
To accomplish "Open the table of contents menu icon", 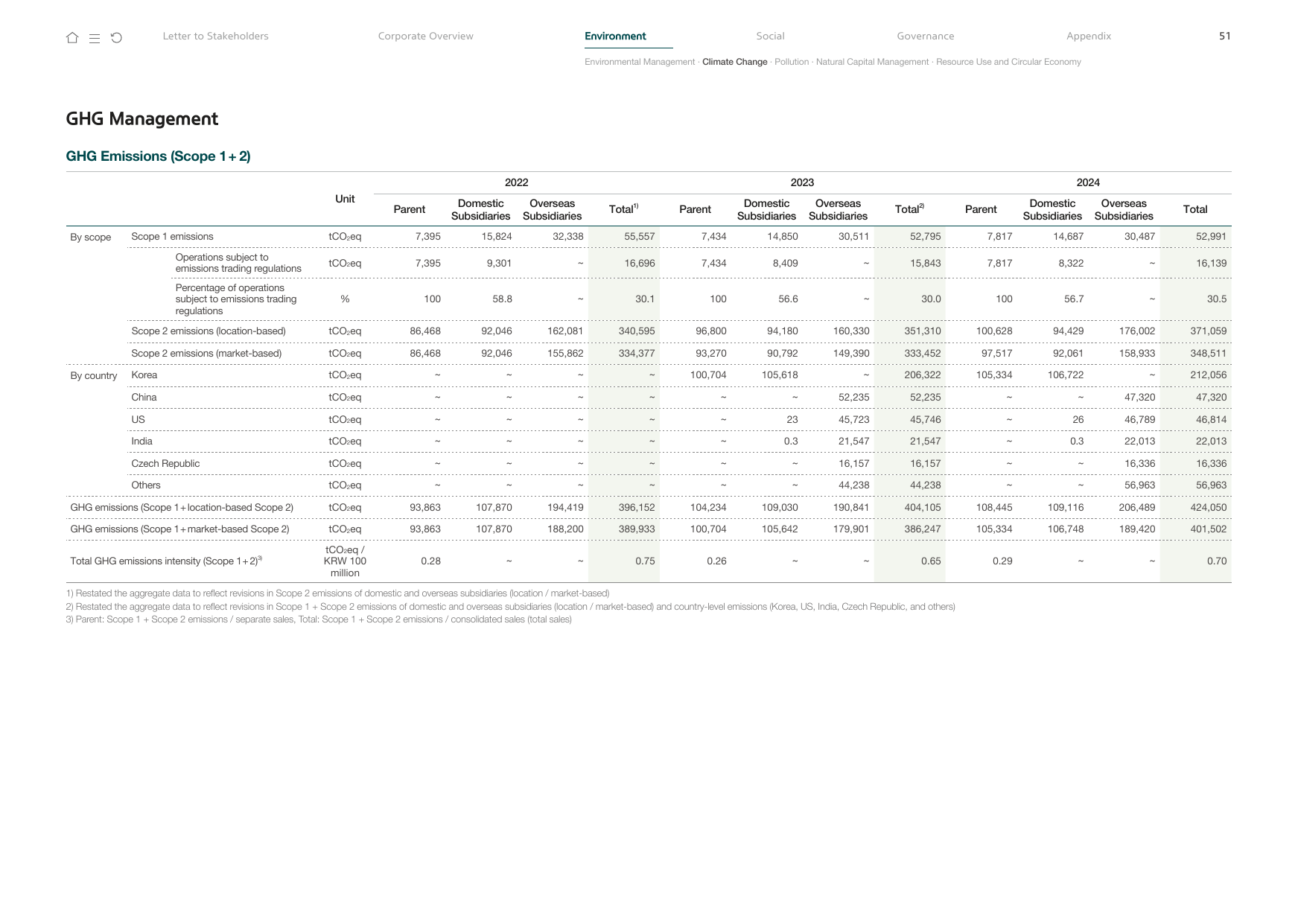I will click(x=95, y=38).
